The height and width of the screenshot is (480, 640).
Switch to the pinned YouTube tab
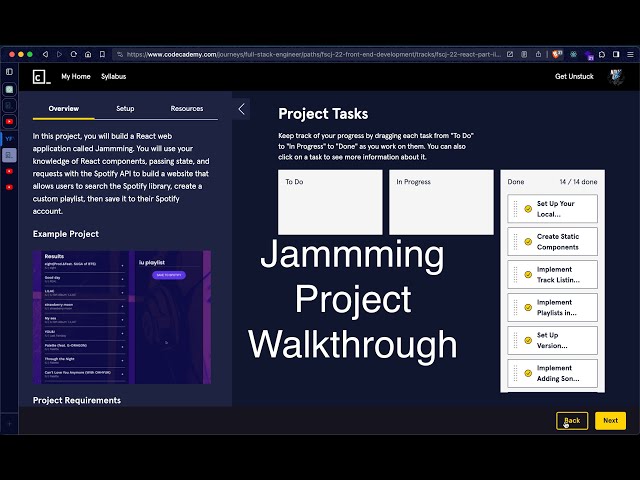(x=9, y=122)
